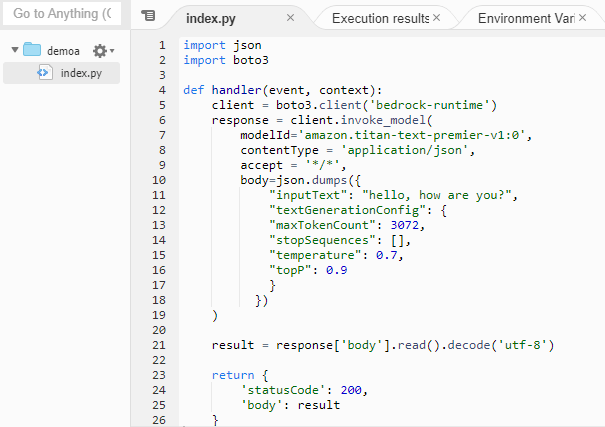
Task: Close the Environment Variables tab
Action: [x=583, y=18]
